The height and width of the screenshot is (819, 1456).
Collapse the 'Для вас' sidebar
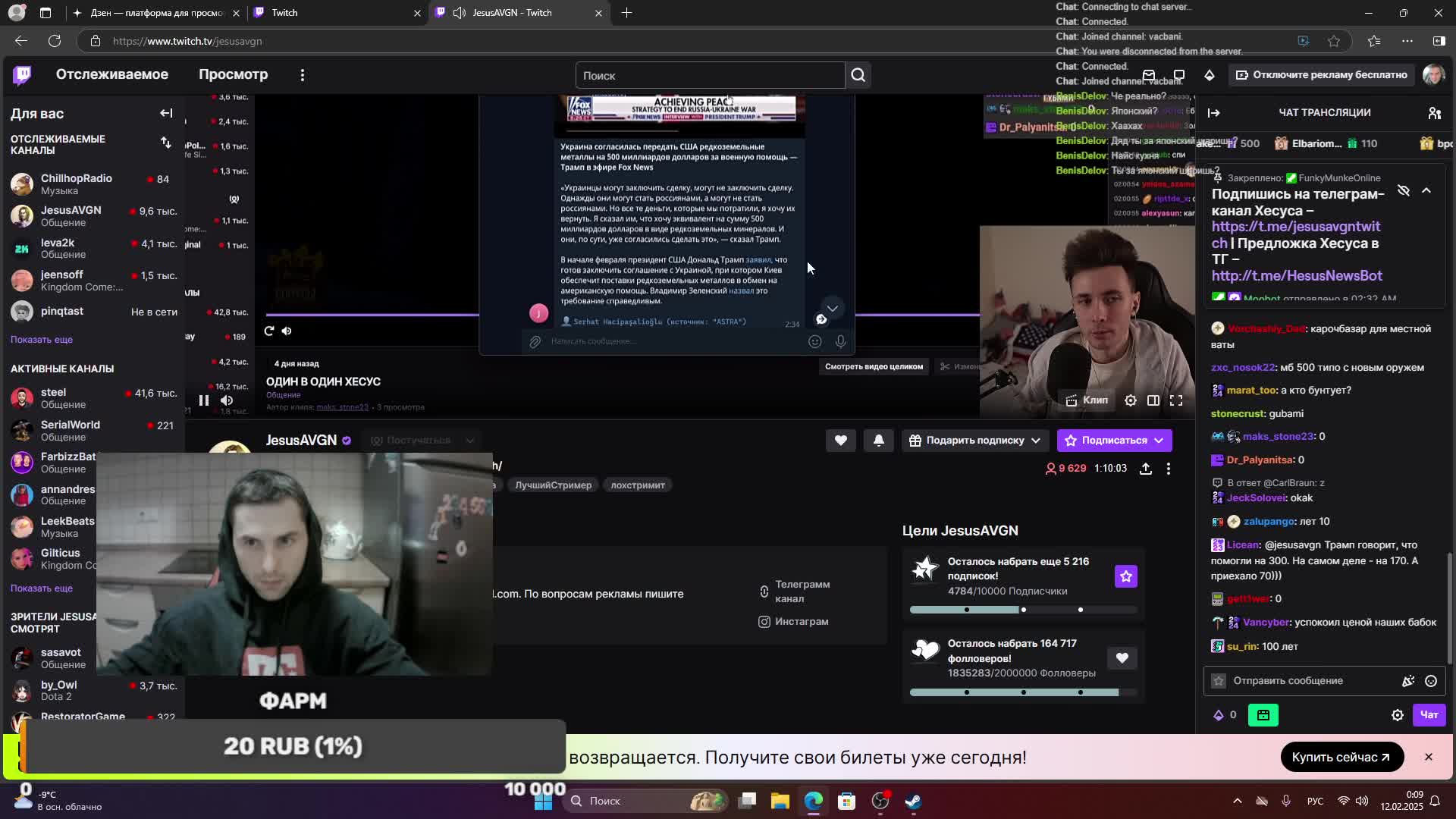(x=166, y=113)
